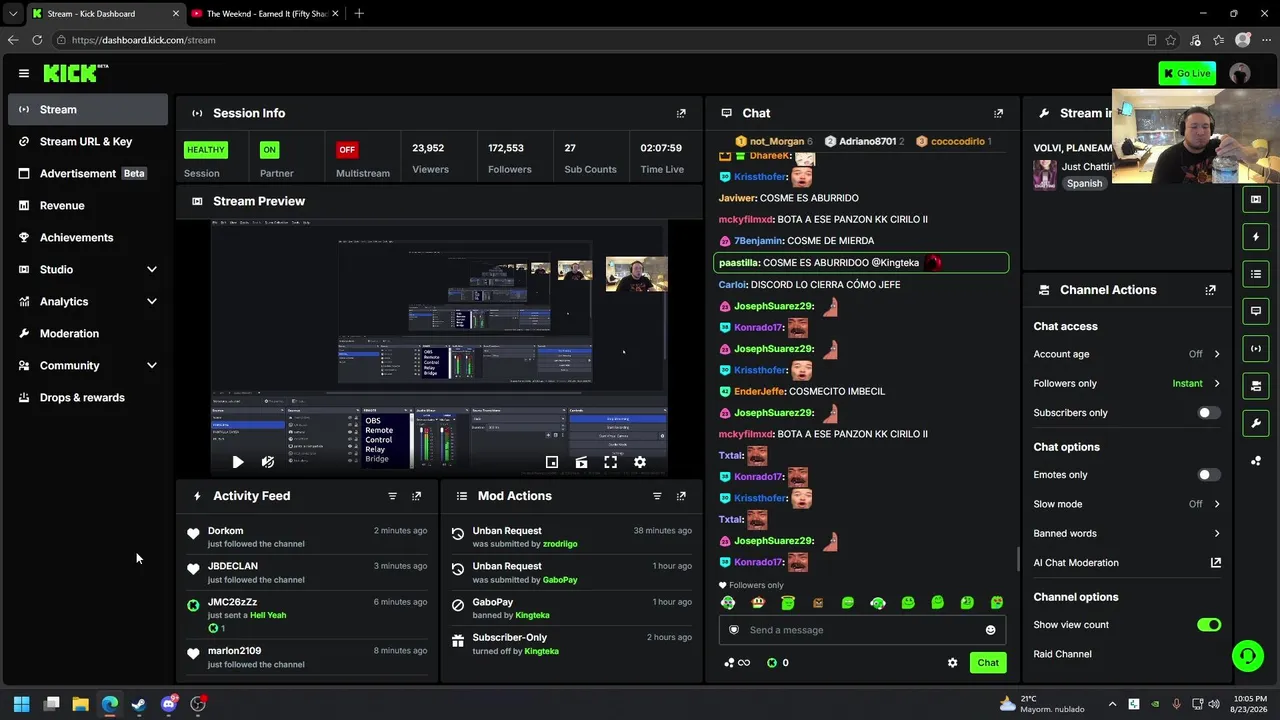Open Achievements in the sidebar
The width and height of the screenshot is (1280, 720).
88,238
